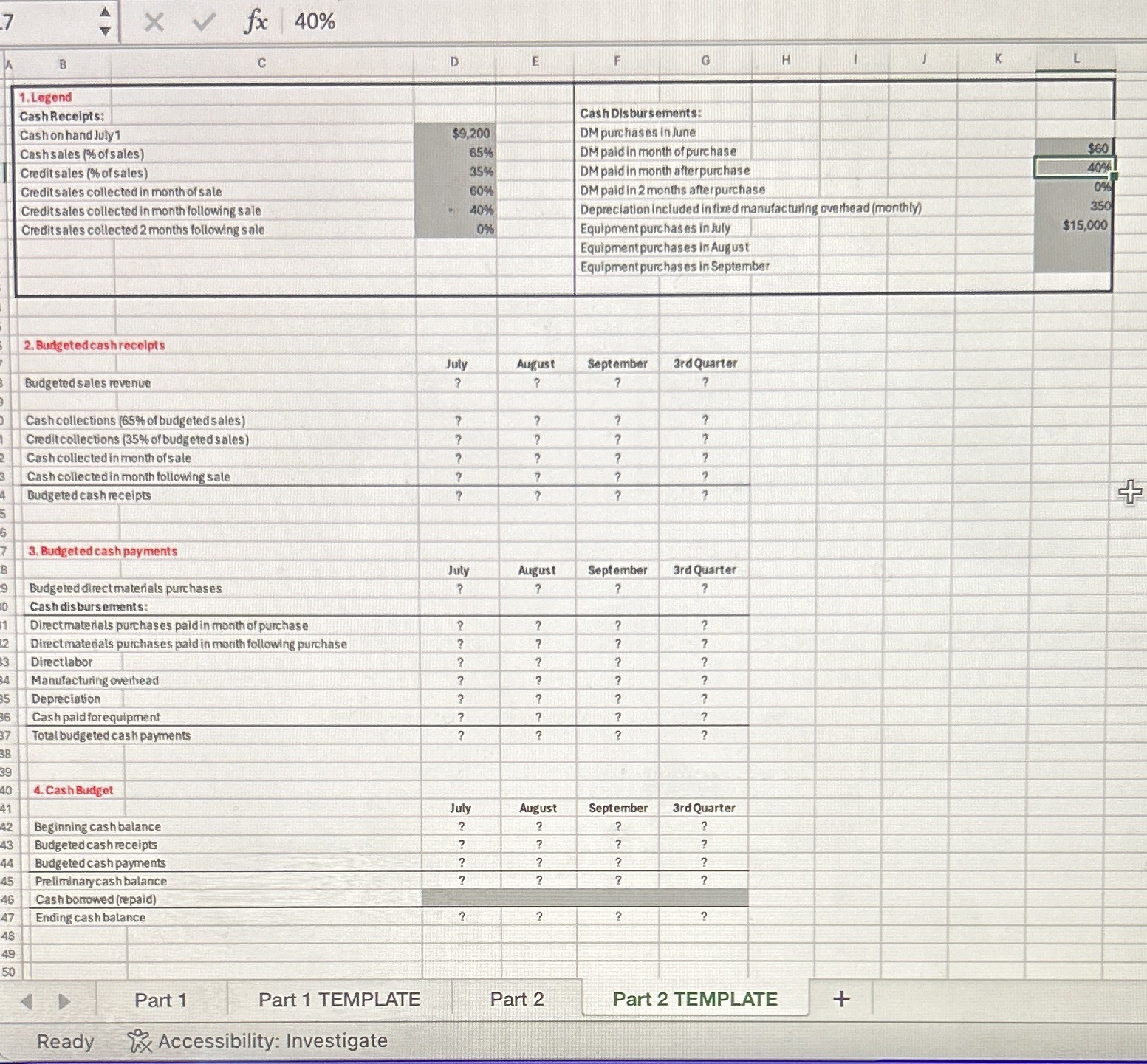The image size is (1147, 1064).
Task: Select column G header
Action: pos(705,61)
